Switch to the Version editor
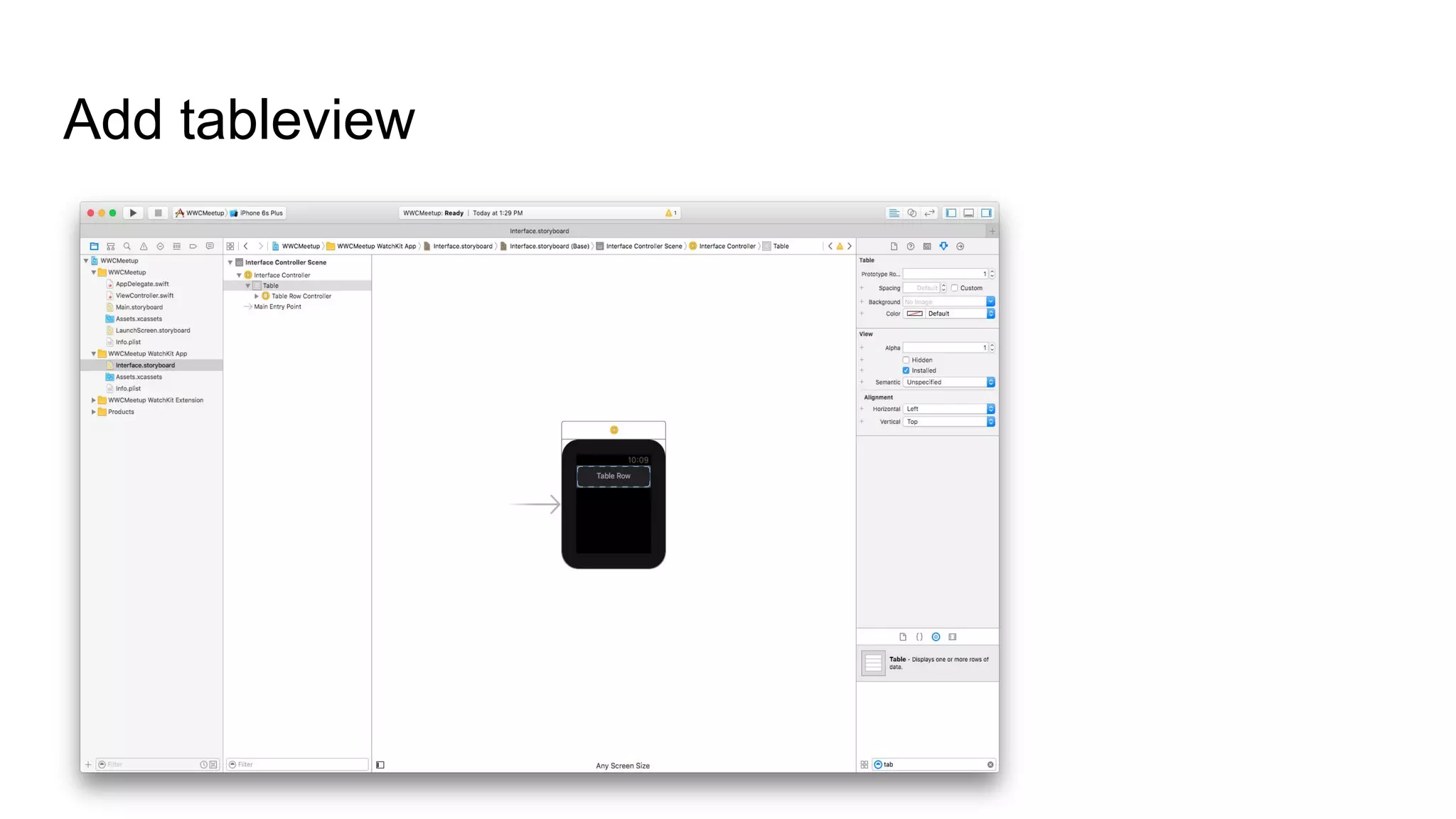The image size is (1456, 819). (929, 213)
